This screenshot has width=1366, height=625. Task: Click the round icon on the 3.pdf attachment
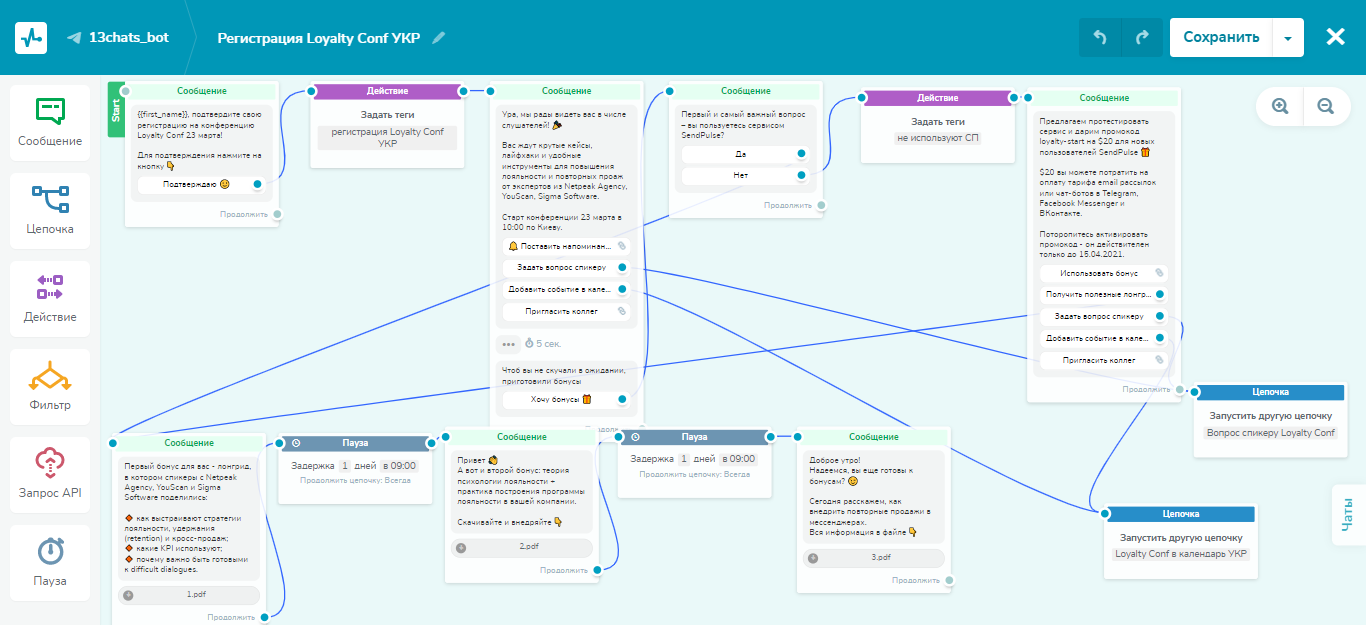[813, 557]
